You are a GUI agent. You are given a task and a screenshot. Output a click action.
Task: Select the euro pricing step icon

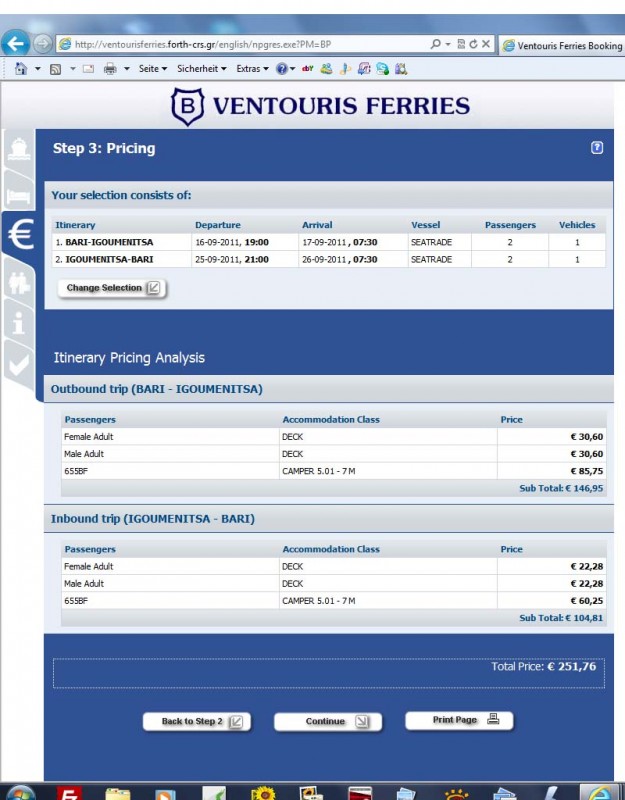pyautogui.click(x=20, y=234)
